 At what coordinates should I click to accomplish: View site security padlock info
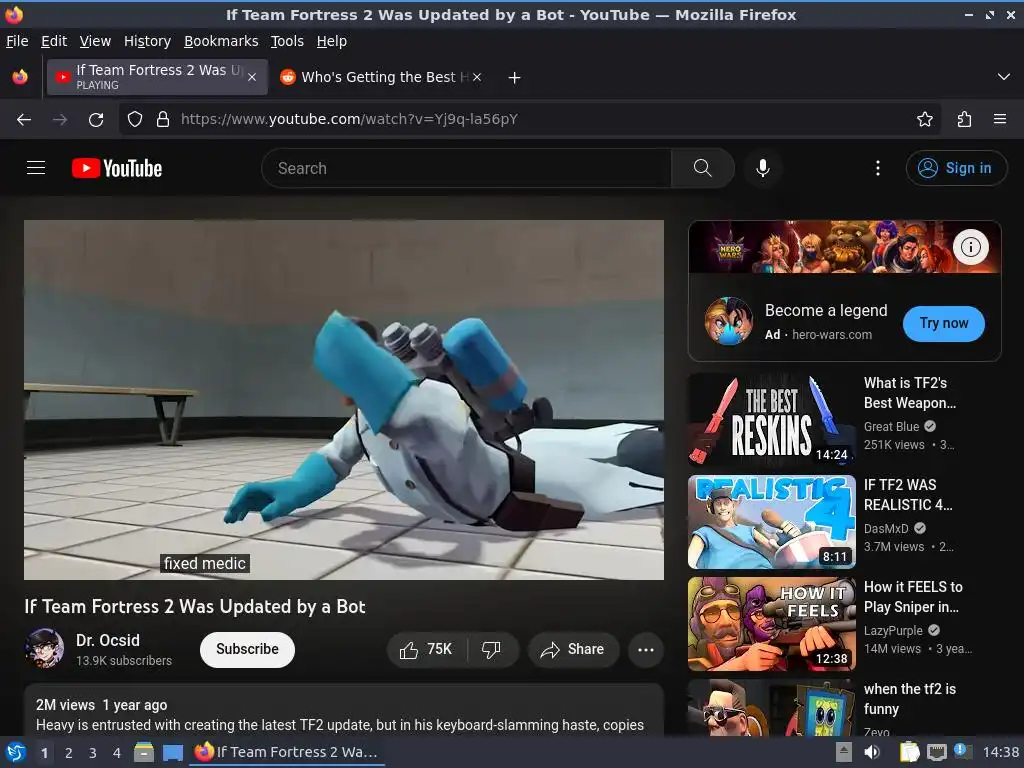tap(163, 119)
